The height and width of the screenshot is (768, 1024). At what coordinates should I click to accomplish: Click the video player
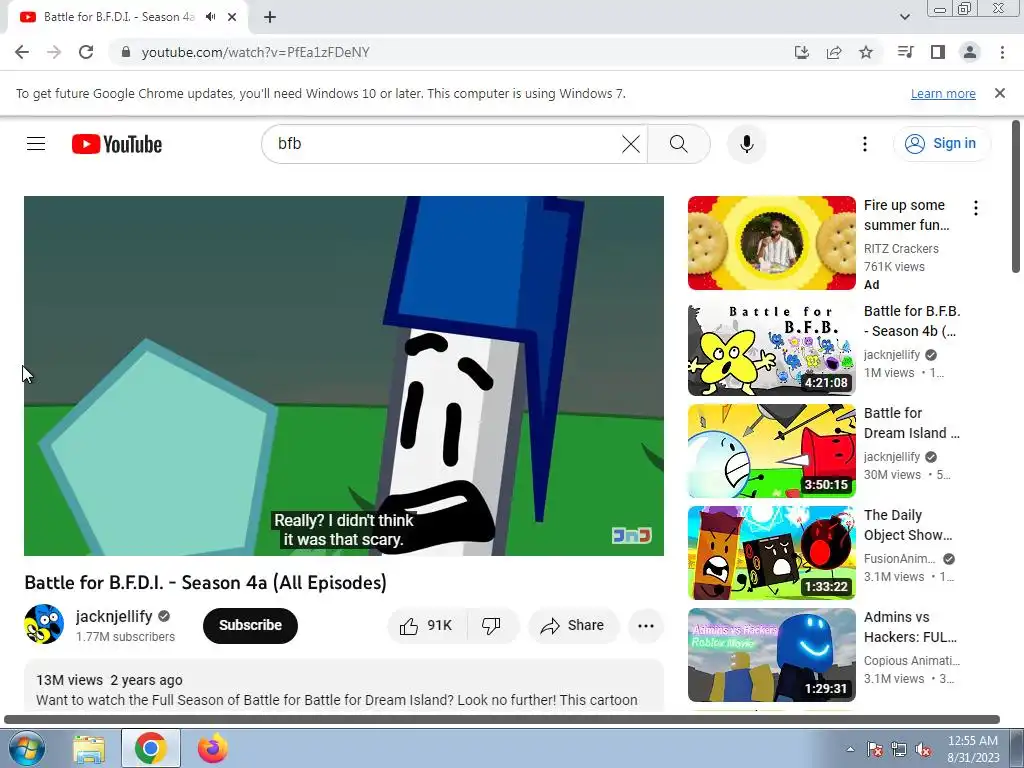pyautogui.click(x=344, y=376)
